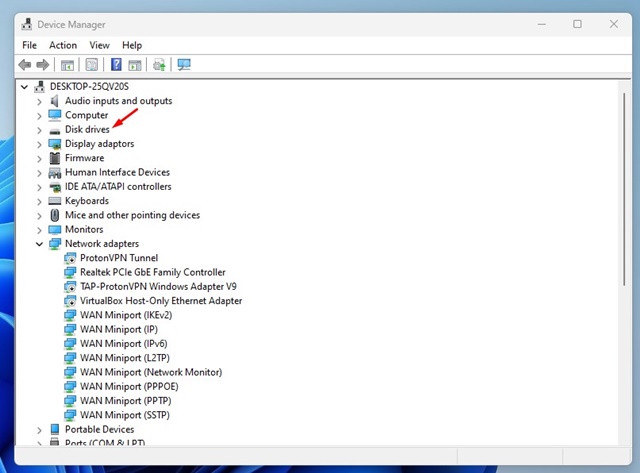The width and height of the screenshot is (640, 473).
Task: Expand the Keyboards chevron
Action: click(39, 201)
